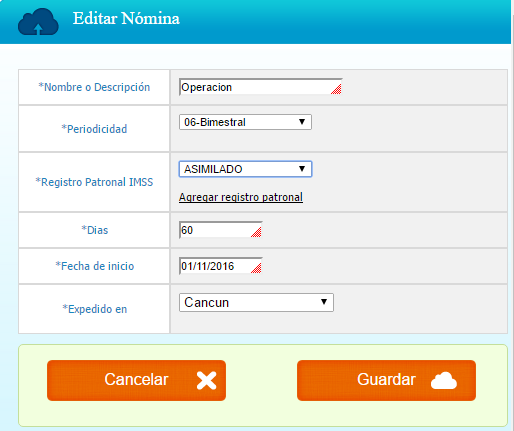Open the Periodicidad 06-Bimestral dropdown
Viewport: 514px width, 431px height.
[x=245, y=122]
